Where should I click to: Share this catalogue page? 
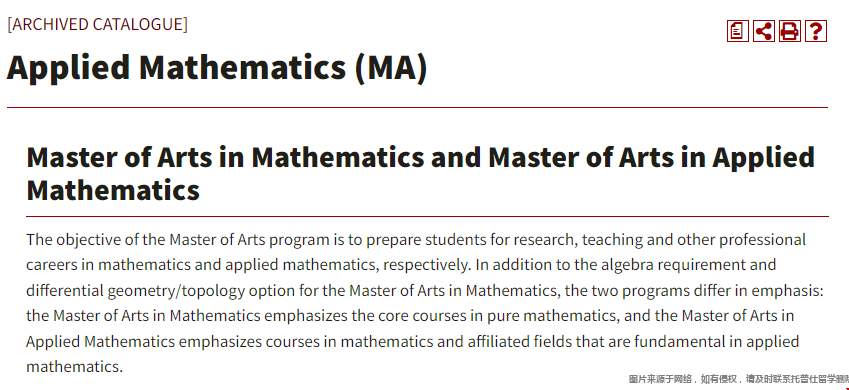(763, 31)
